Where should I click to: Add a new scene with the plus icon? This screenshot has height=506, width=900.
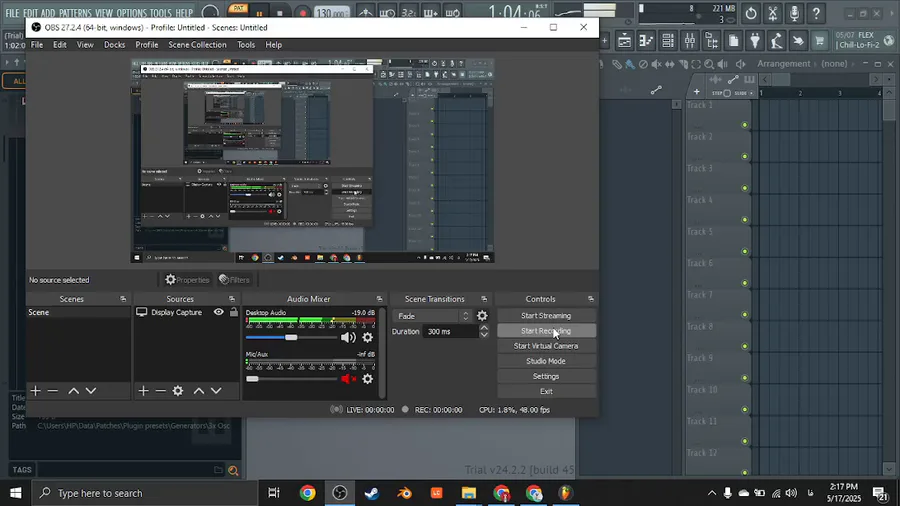(x=36, y=391)
